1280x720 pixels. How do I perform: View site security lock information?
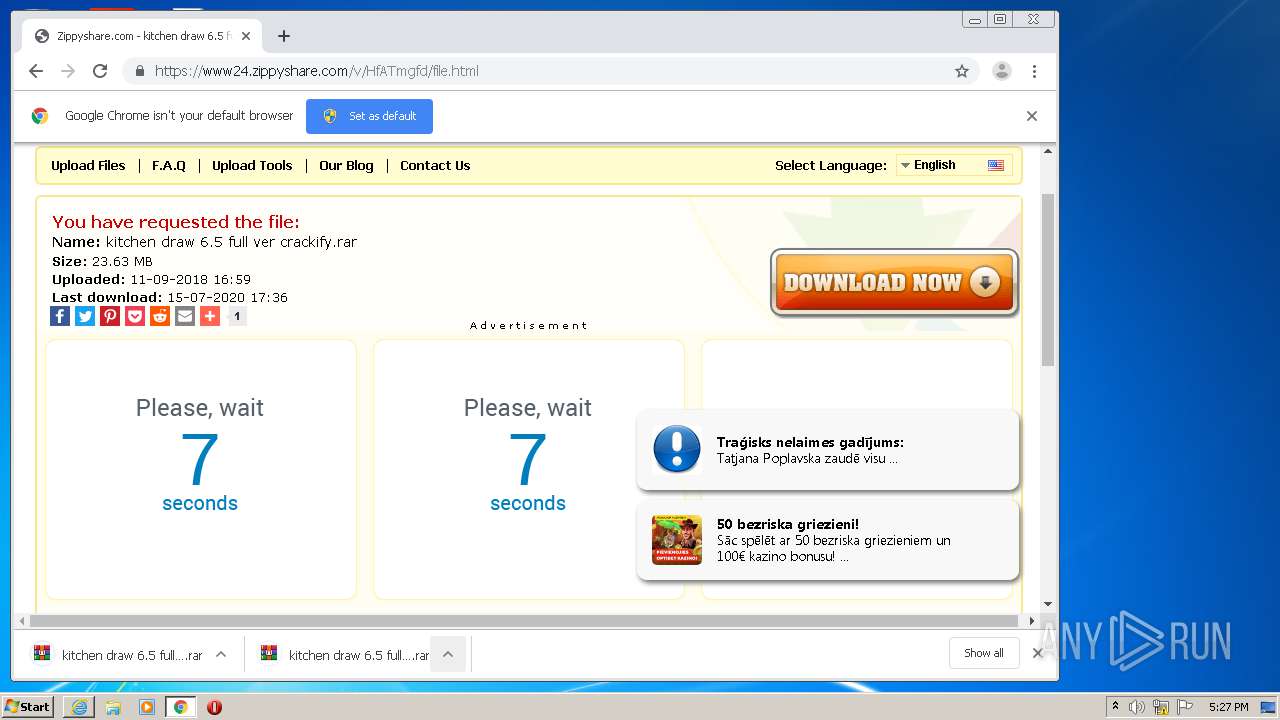tap(139, 71)
